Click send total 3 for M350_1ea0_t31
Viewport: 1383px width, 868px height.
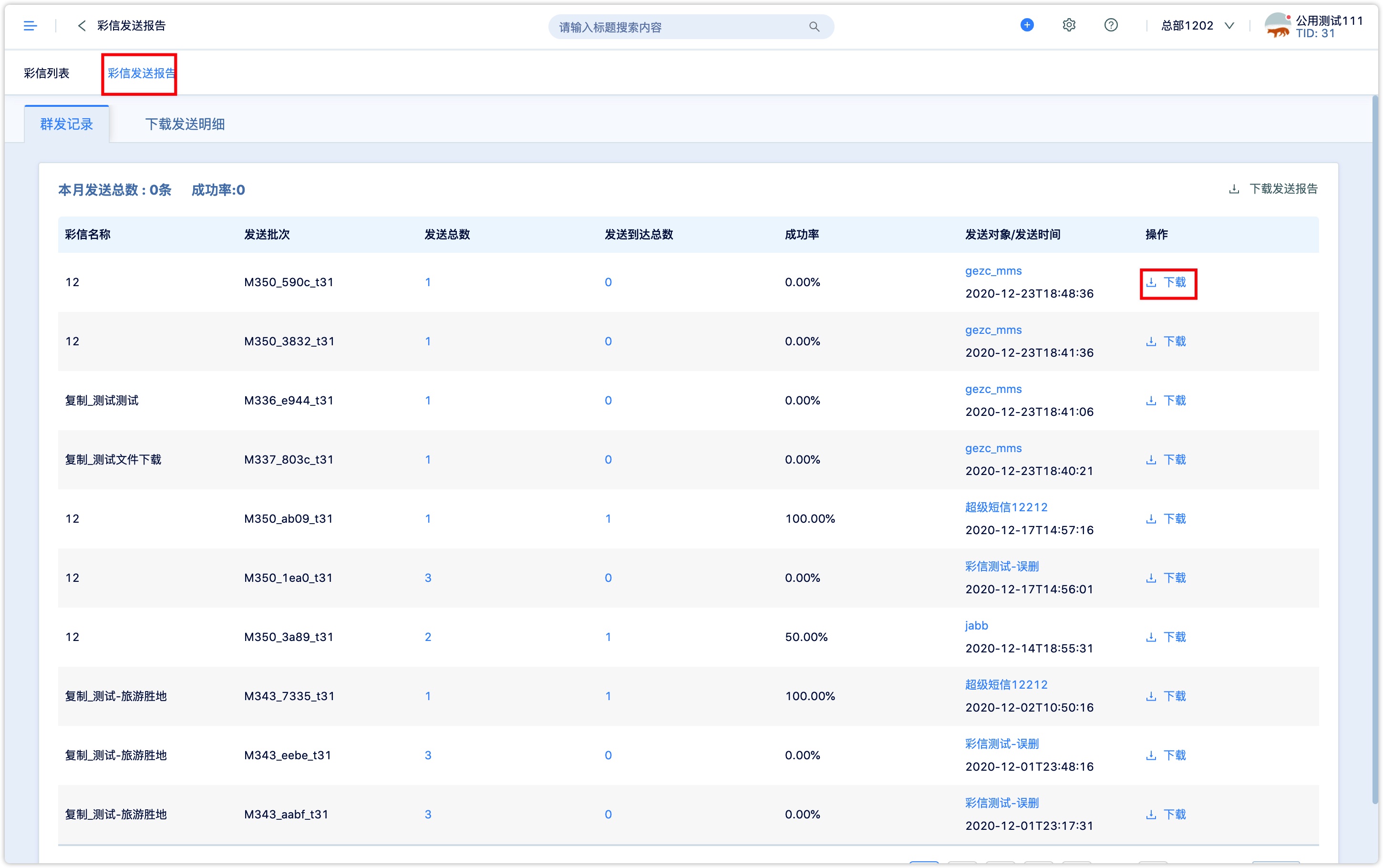pos(428,578)
